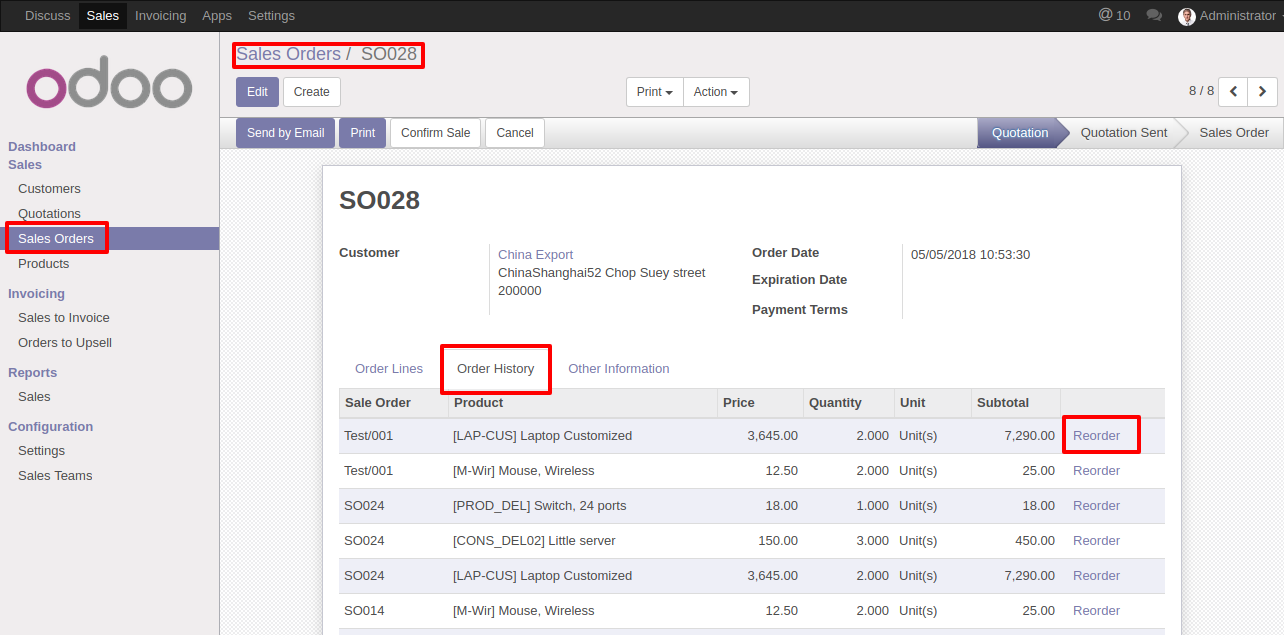Open Customers in the sidebar
Viewport: 1284px width, 635px height.
[49, 189]
